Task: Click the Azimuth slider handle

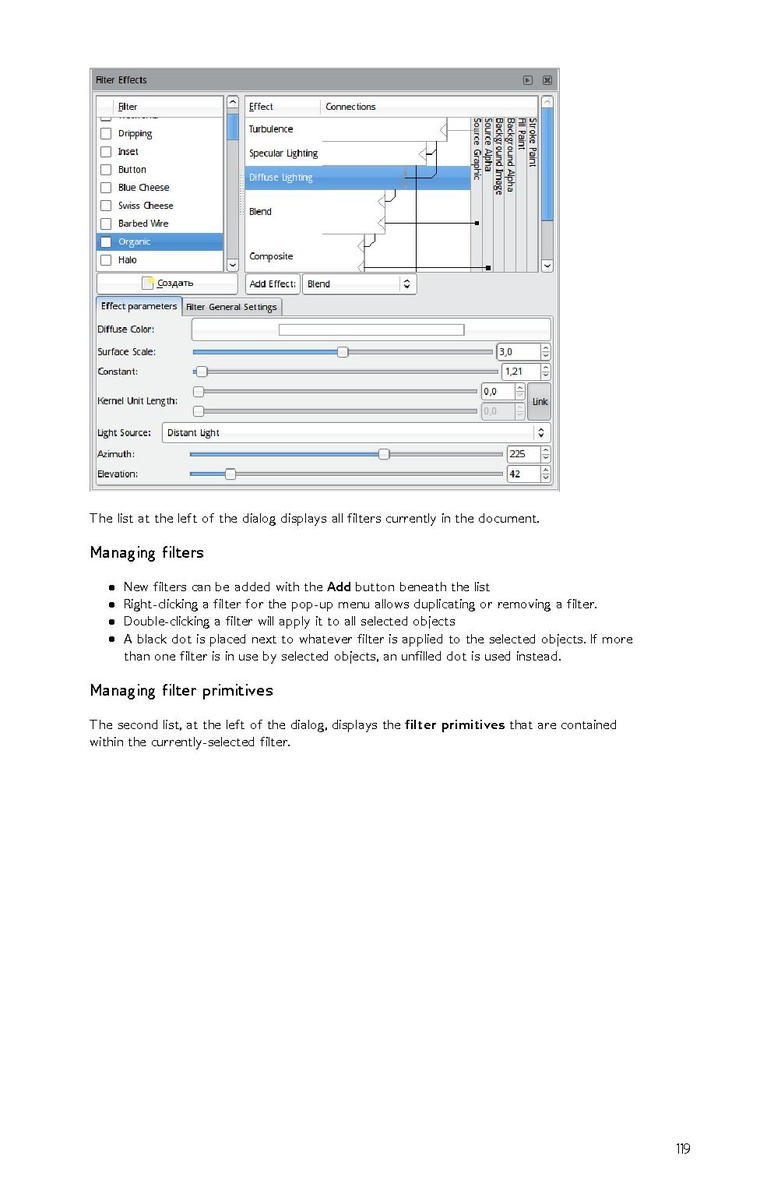Action: (x=384, y=455)
